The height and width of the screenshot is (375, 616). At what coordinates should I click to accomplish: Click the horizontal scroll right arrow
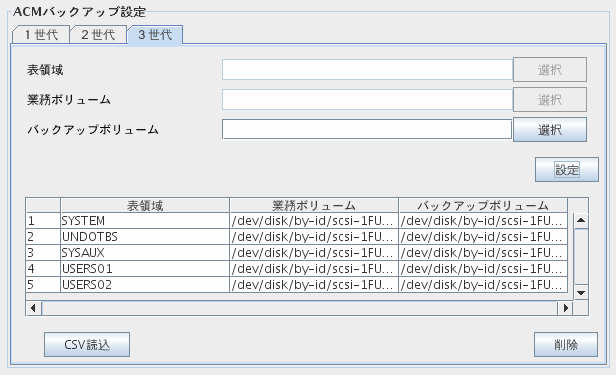[565, 308]
